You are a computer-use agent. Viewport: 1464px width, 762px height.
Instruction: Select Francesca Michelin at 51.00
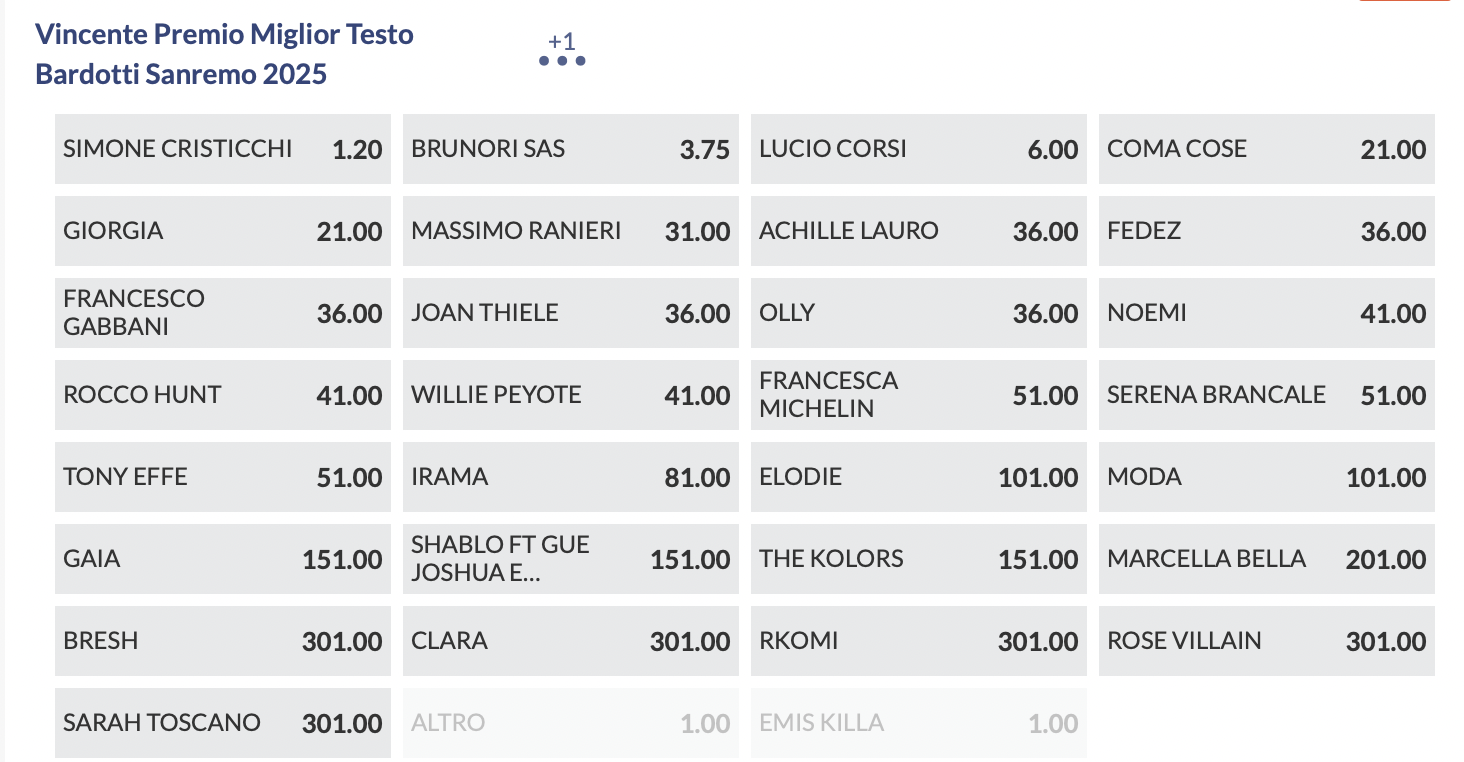coord(918,395)
